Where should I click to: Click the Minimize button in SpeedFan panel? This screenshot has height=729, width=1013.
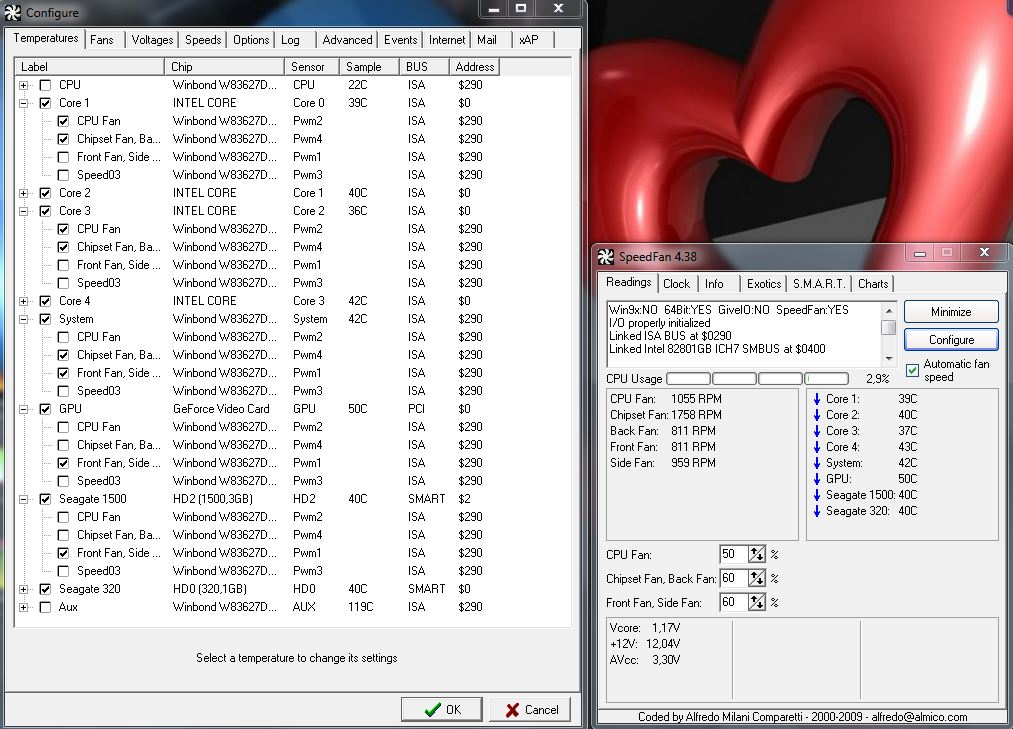pos(950,312)
